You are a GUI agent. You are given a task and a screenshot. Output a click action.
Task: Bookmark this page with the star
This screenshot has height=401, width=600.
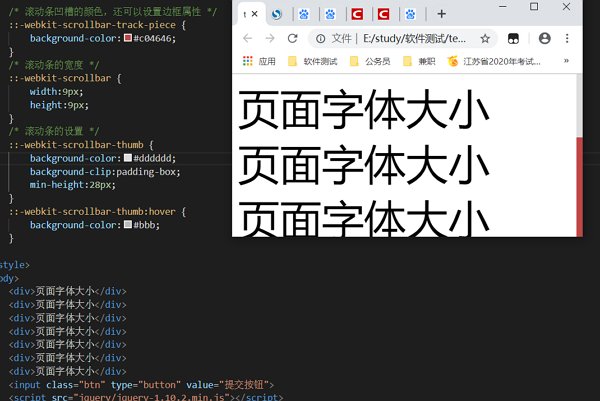click(485, 38)
